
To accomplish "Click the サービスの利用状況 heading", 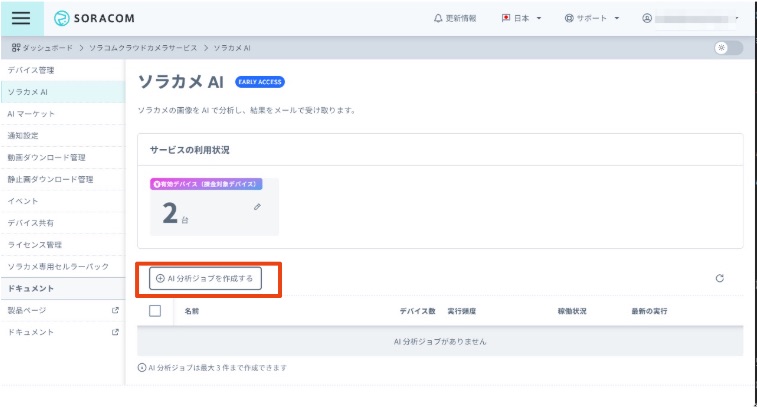I will tap(189, 150).
